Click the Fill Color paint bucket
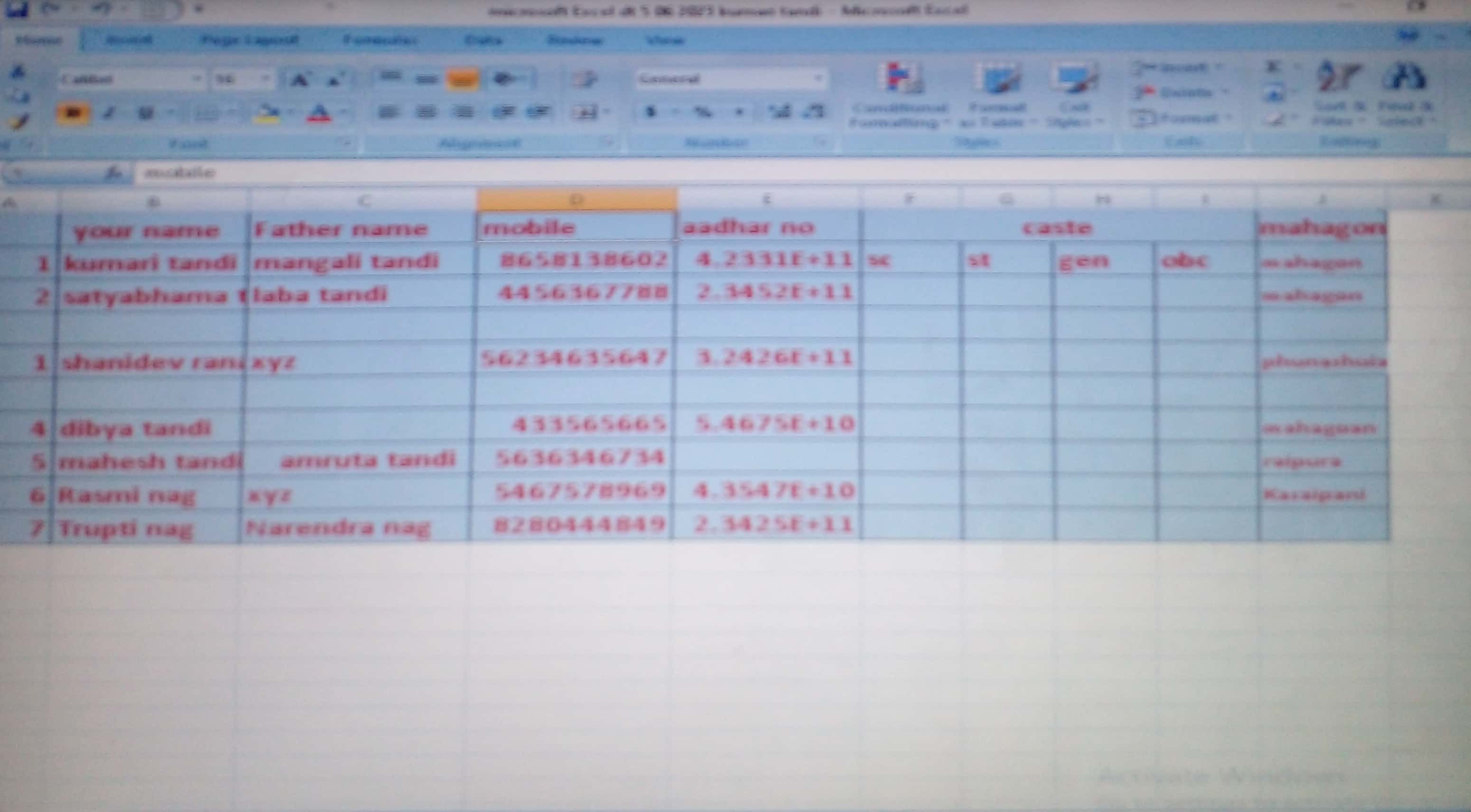 (x=267, y=112)
